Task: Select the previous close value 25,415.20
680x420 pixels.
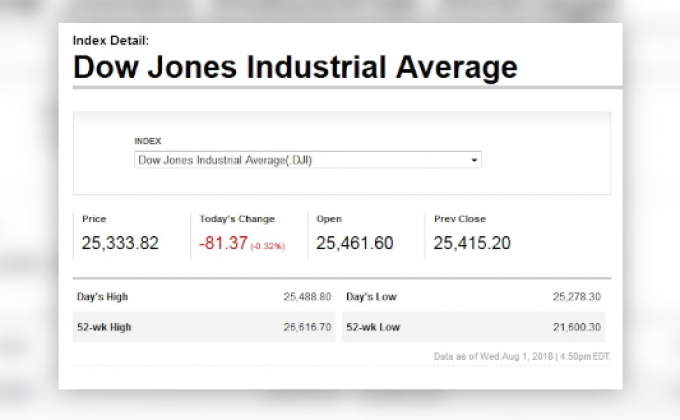Action: (472, 243)
